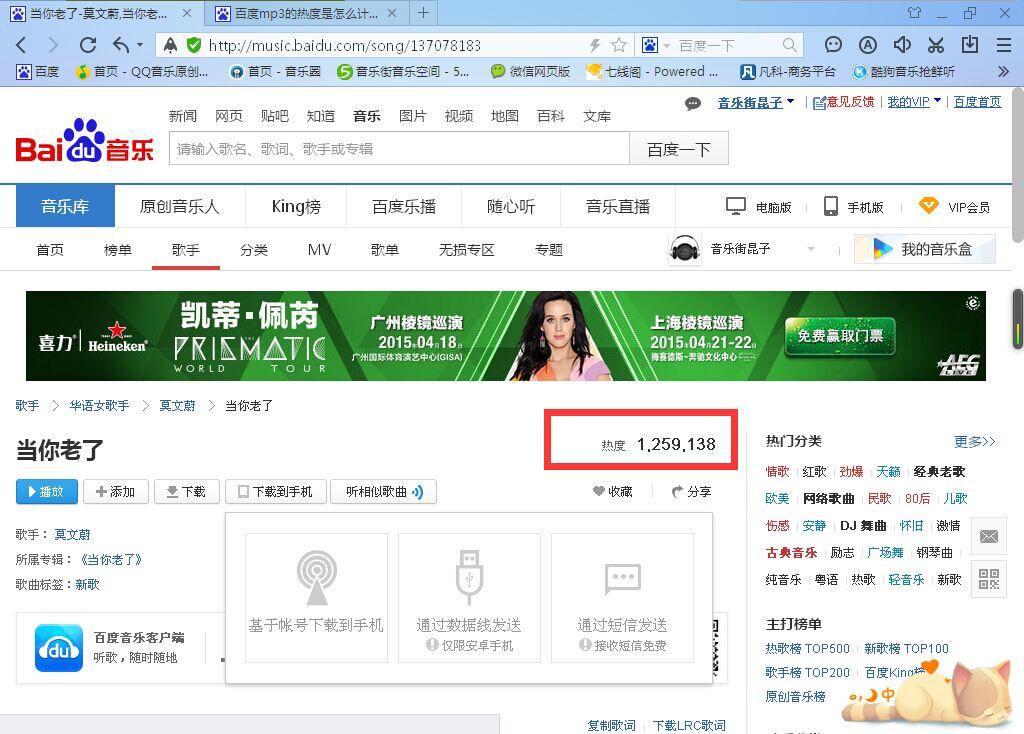1024x734 pixels.
Task: Click the QR code icon in right sidebar
Action: pos(988,580)
